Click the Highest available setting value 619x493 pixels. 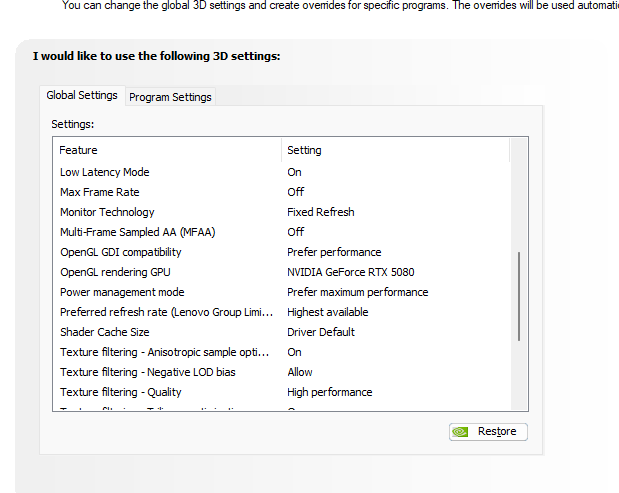[x=328, y=312]
